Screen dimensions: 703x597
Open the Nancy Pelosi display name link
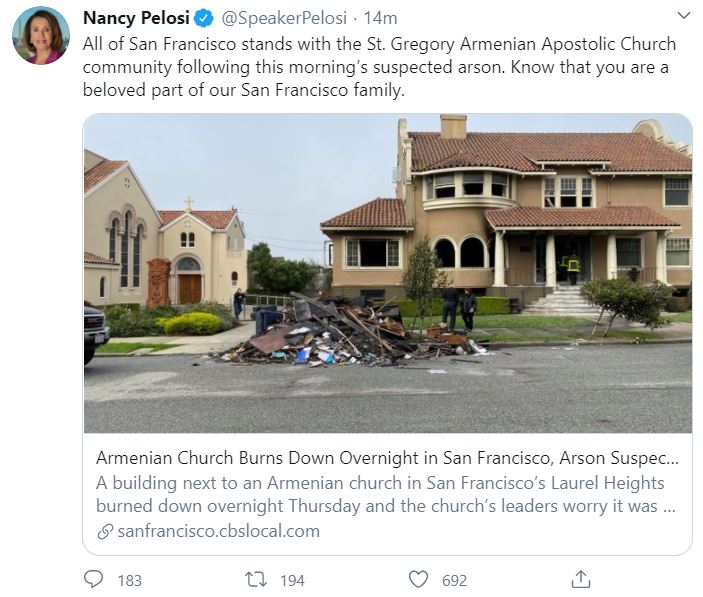click(136, 18)
